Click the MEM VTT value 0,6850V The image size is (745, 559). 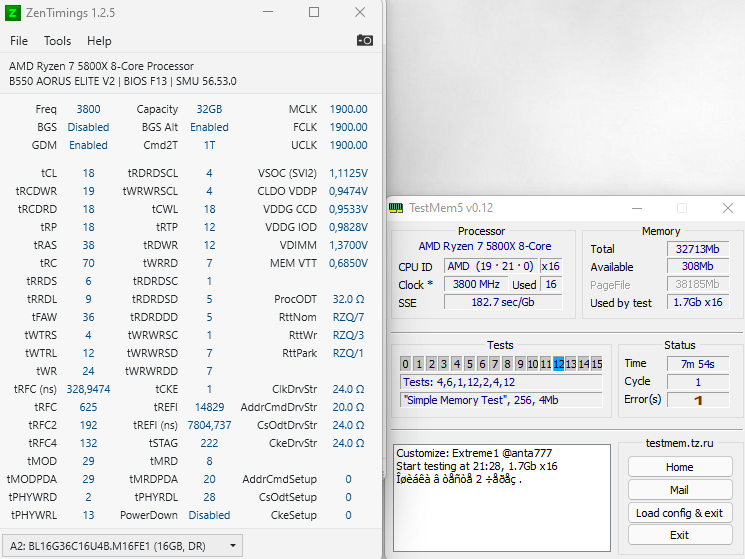348,263
